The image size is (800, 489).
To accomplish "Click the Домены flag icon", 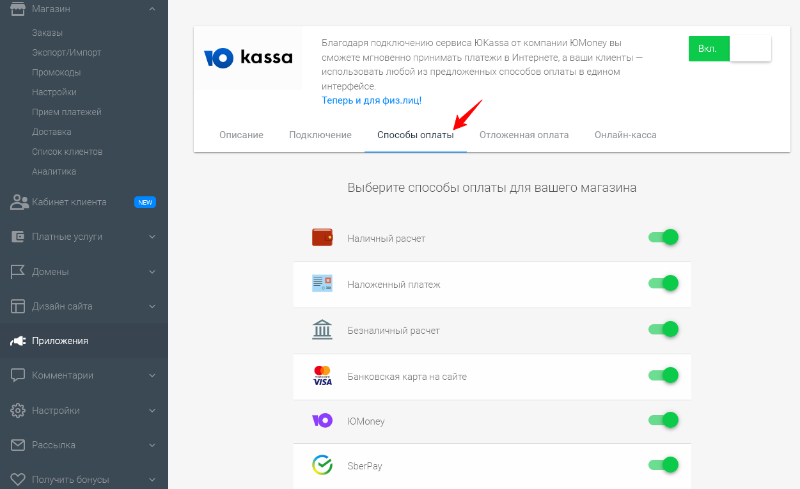I will [18, 272].
